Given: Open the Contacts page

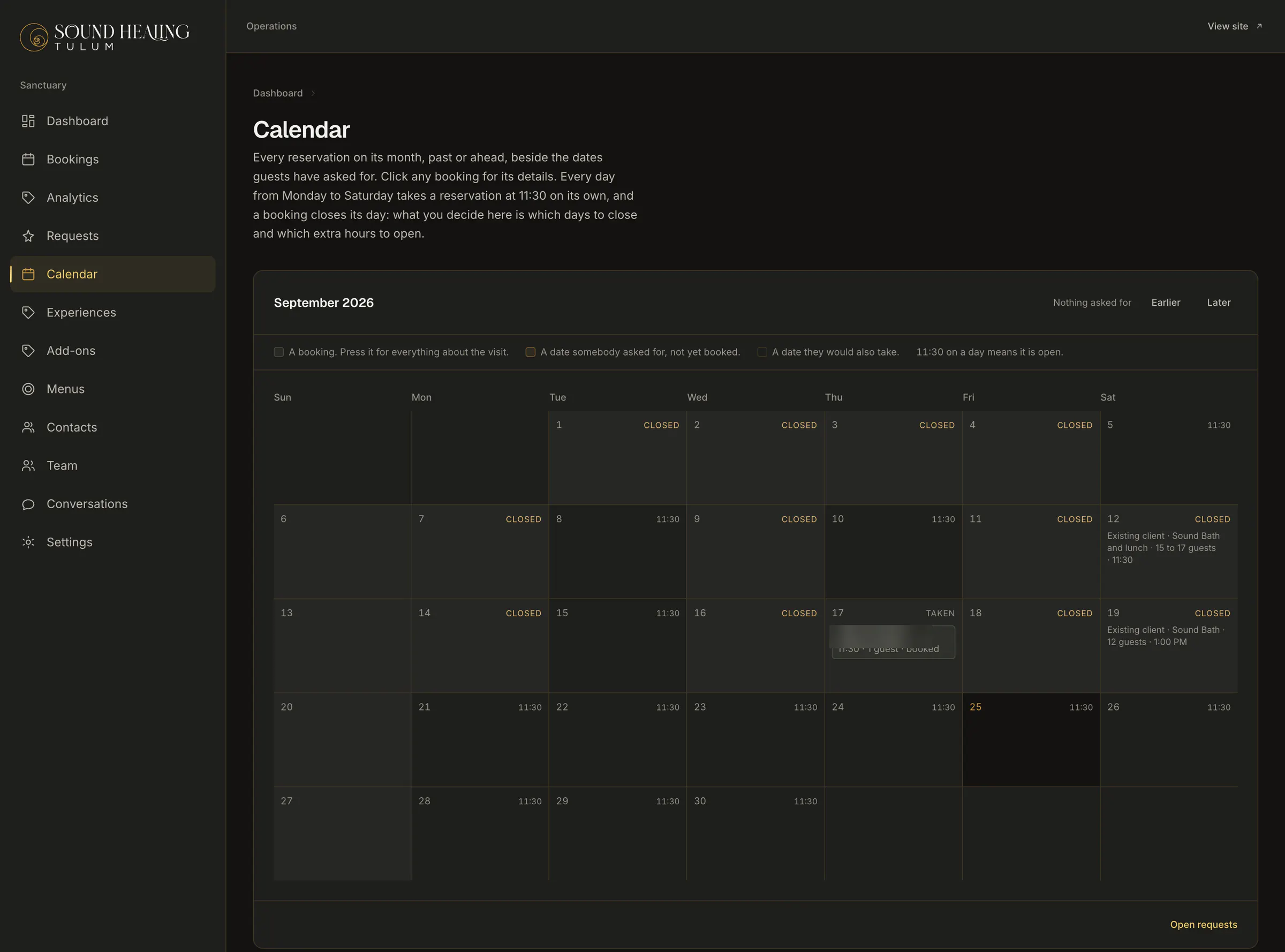Looking at the screenshot, I should point(112,427).
